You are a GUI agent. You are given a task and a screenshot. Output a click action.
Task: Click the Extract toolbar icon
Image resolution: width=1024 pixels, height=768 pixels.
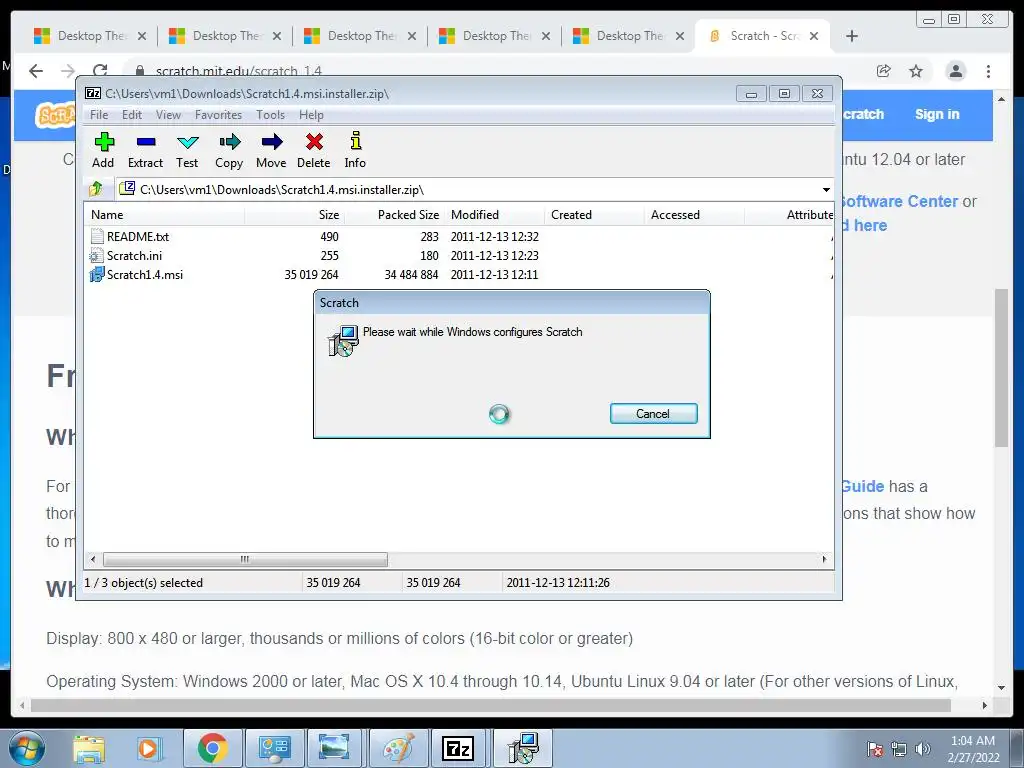(145, 150)
